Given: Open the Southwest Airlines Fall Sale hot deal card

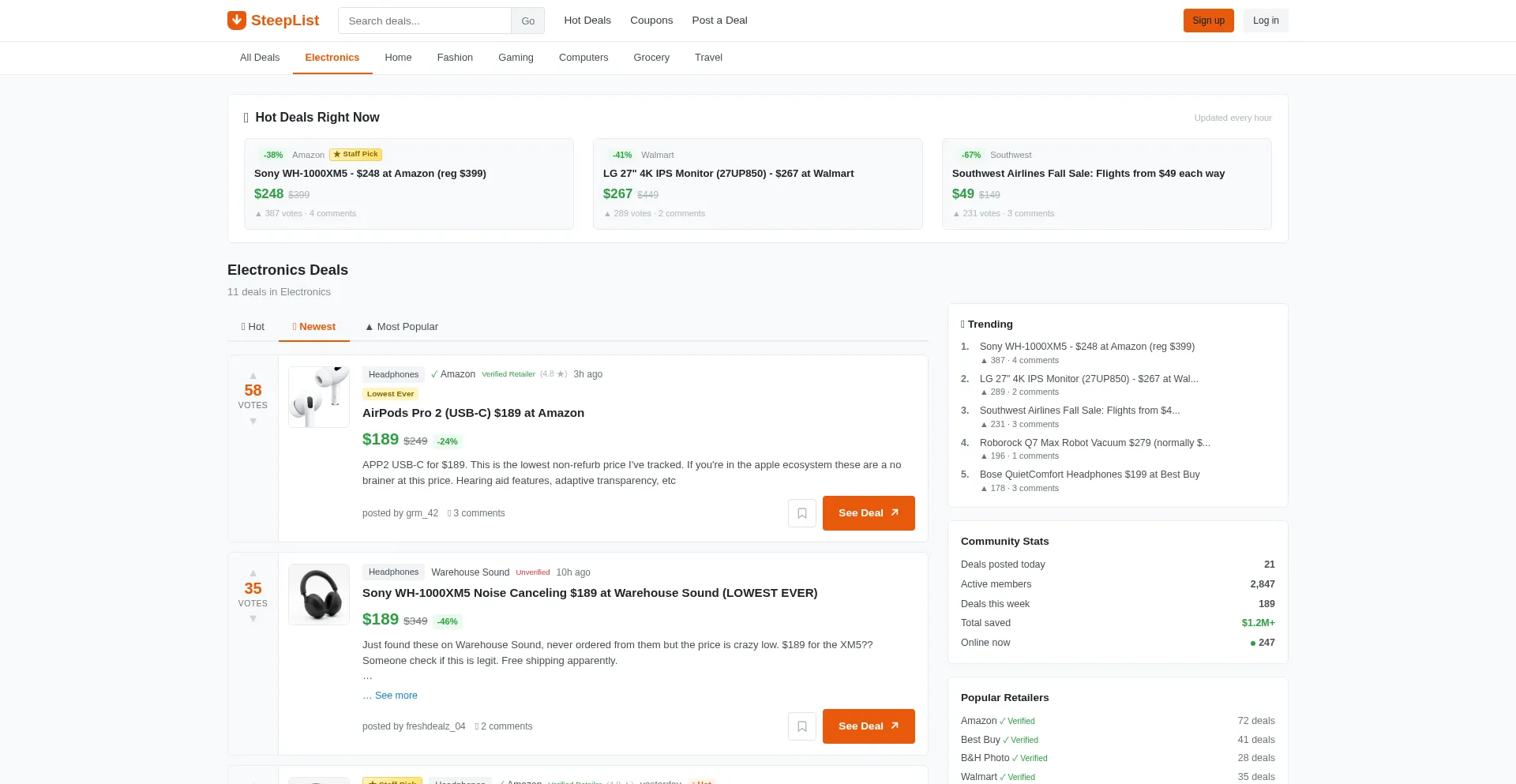Looking at the screenshot, I should point(1107,184).
